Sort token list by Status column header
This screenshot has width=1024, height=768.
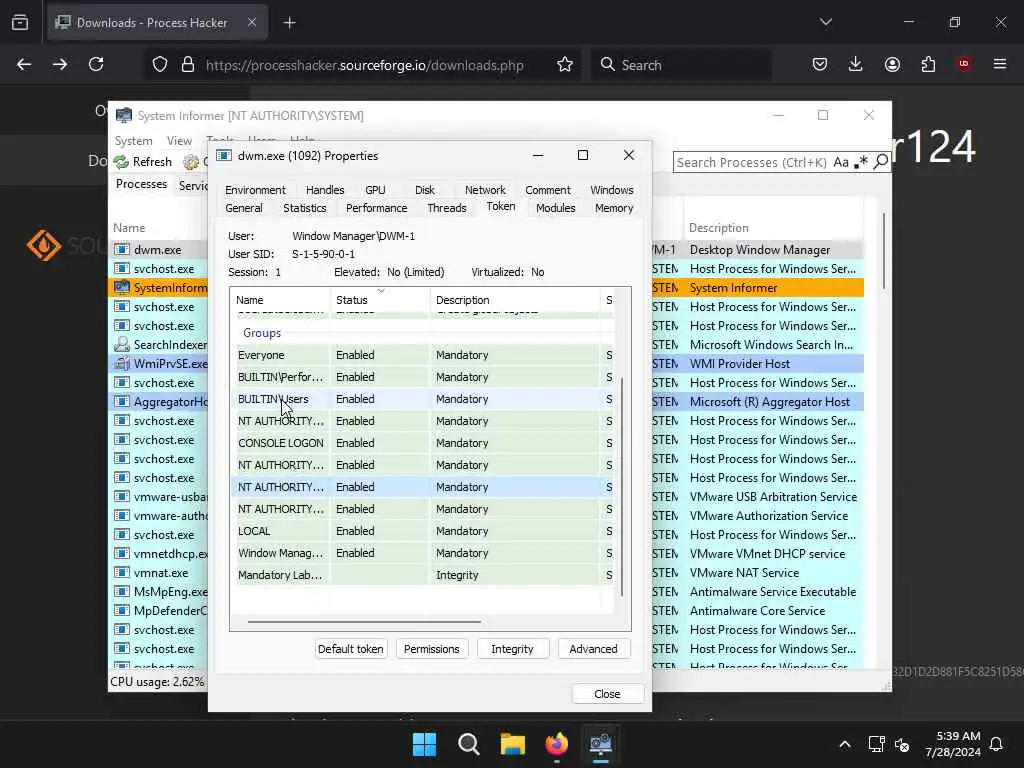coord(380,300)
